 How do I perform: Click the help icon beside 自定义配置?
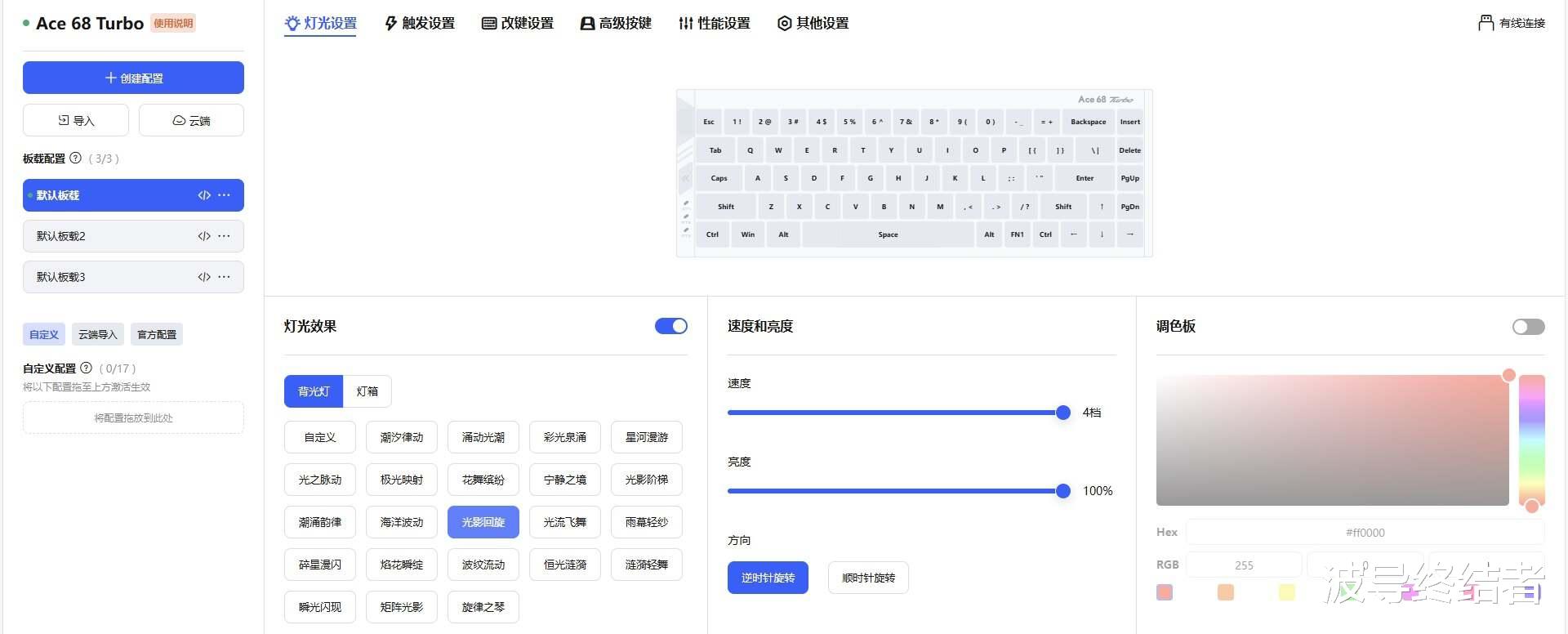(x=86, y=368)
